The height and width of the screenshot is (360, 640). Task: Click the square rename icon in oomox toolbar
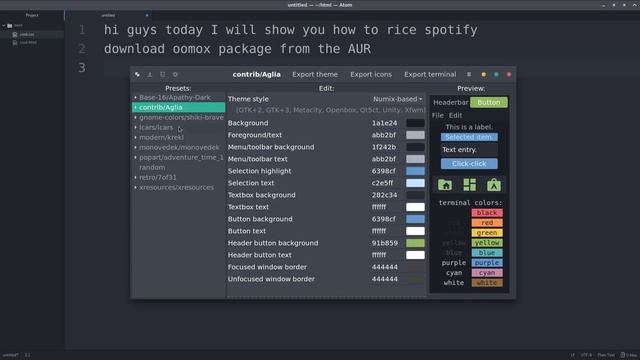pos(162,74)
